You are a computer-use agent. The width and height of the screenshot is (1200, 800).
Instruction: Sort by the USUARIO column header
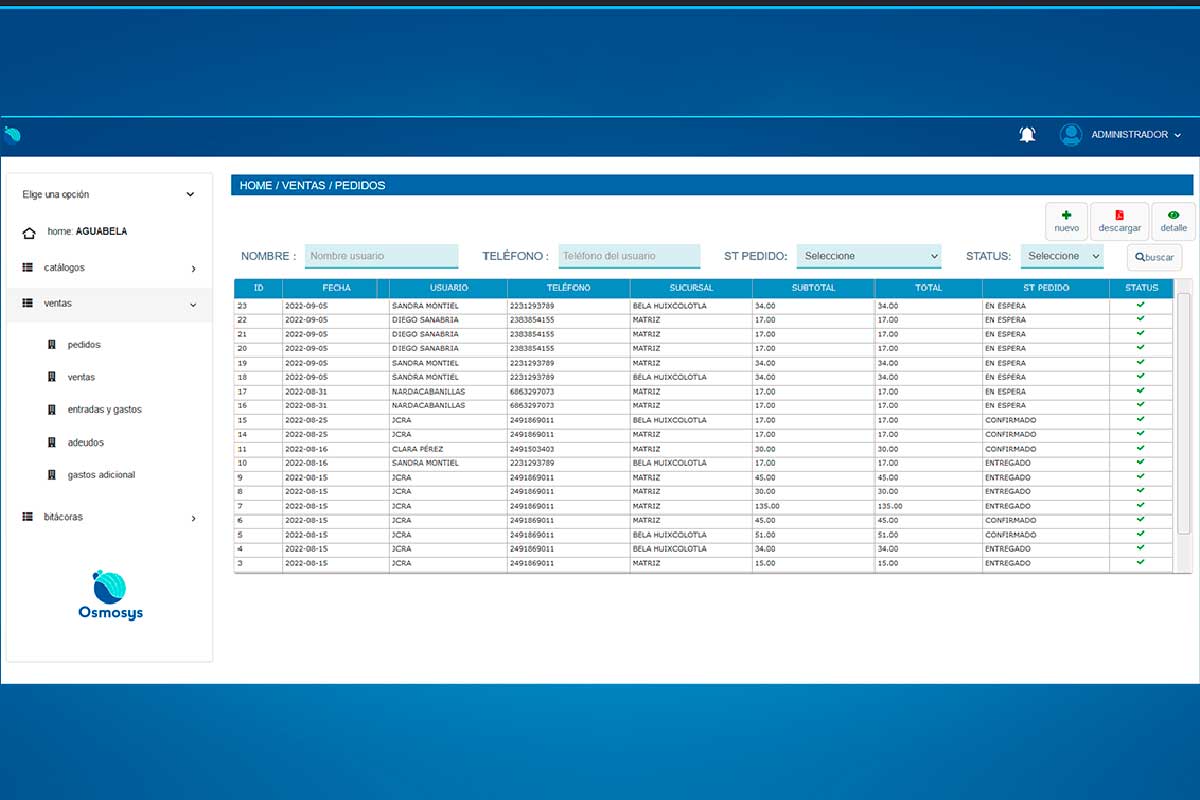[448, 288]
